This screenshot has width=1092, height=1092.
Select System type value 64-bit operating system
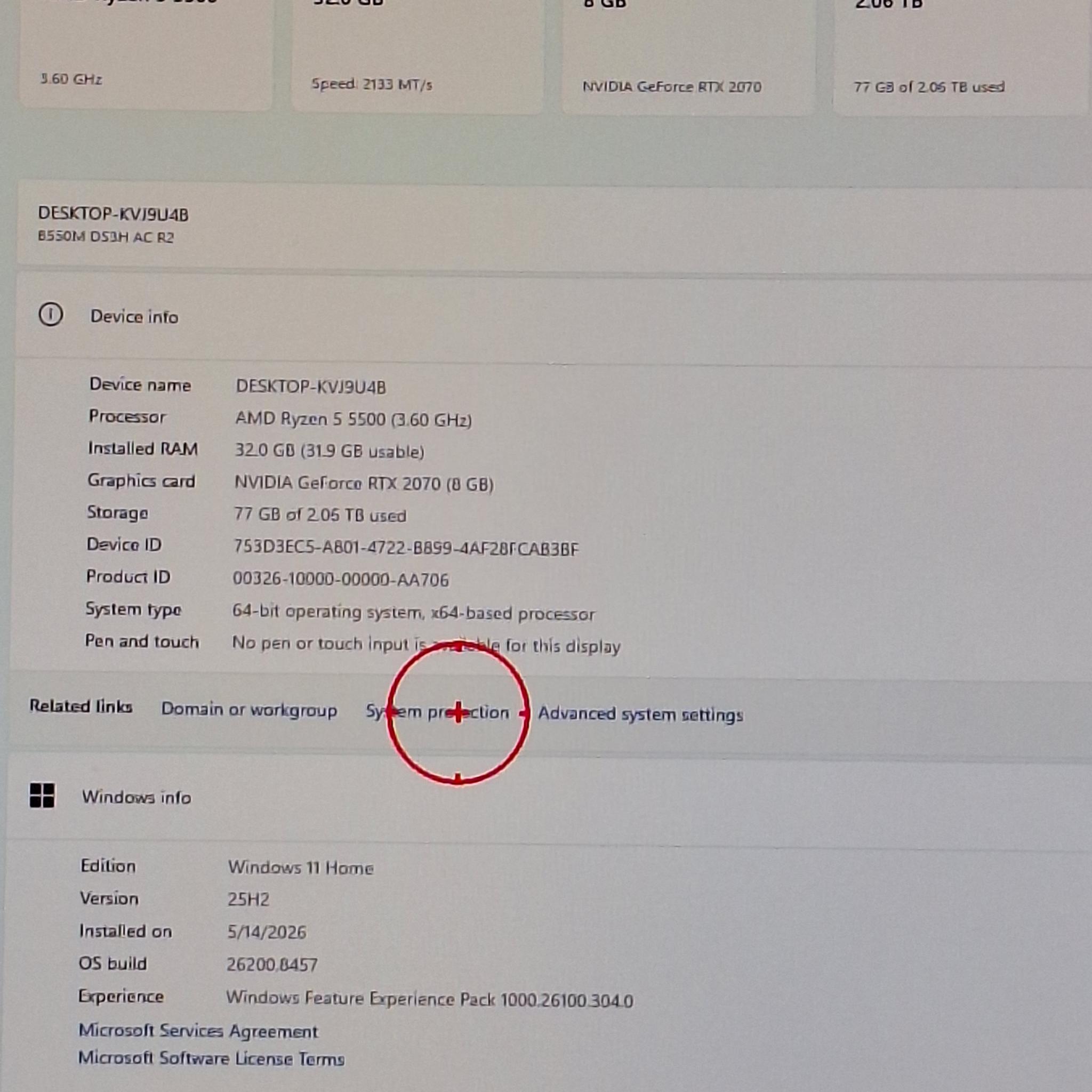click(413, 613)
